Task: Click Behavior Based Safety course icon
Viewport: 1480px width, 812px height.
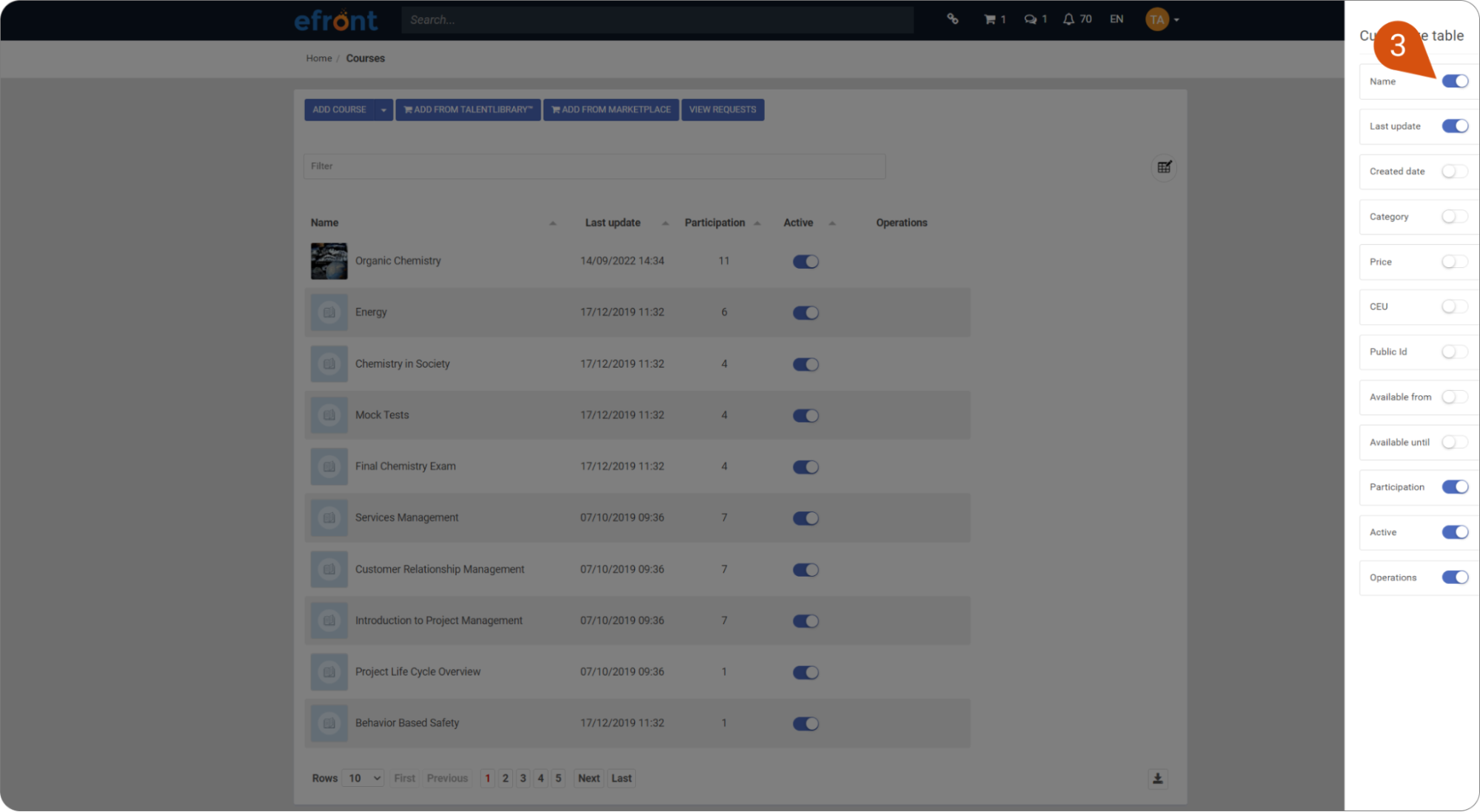Action: (x=329, y=723)
